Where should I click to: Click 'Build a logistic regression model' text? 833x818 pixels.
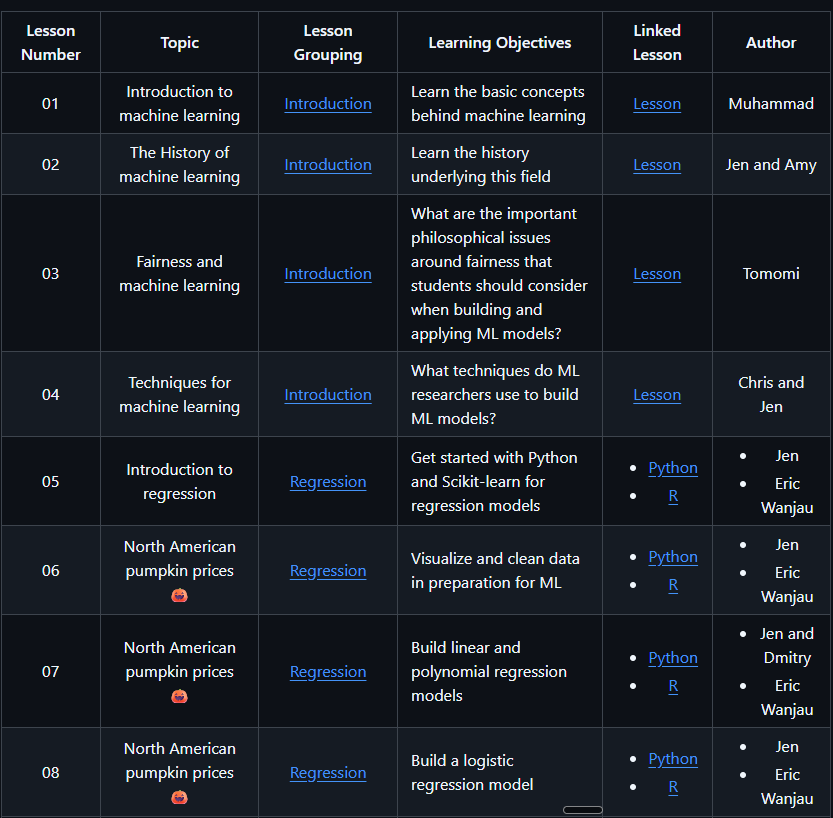[x=472, y=773]
